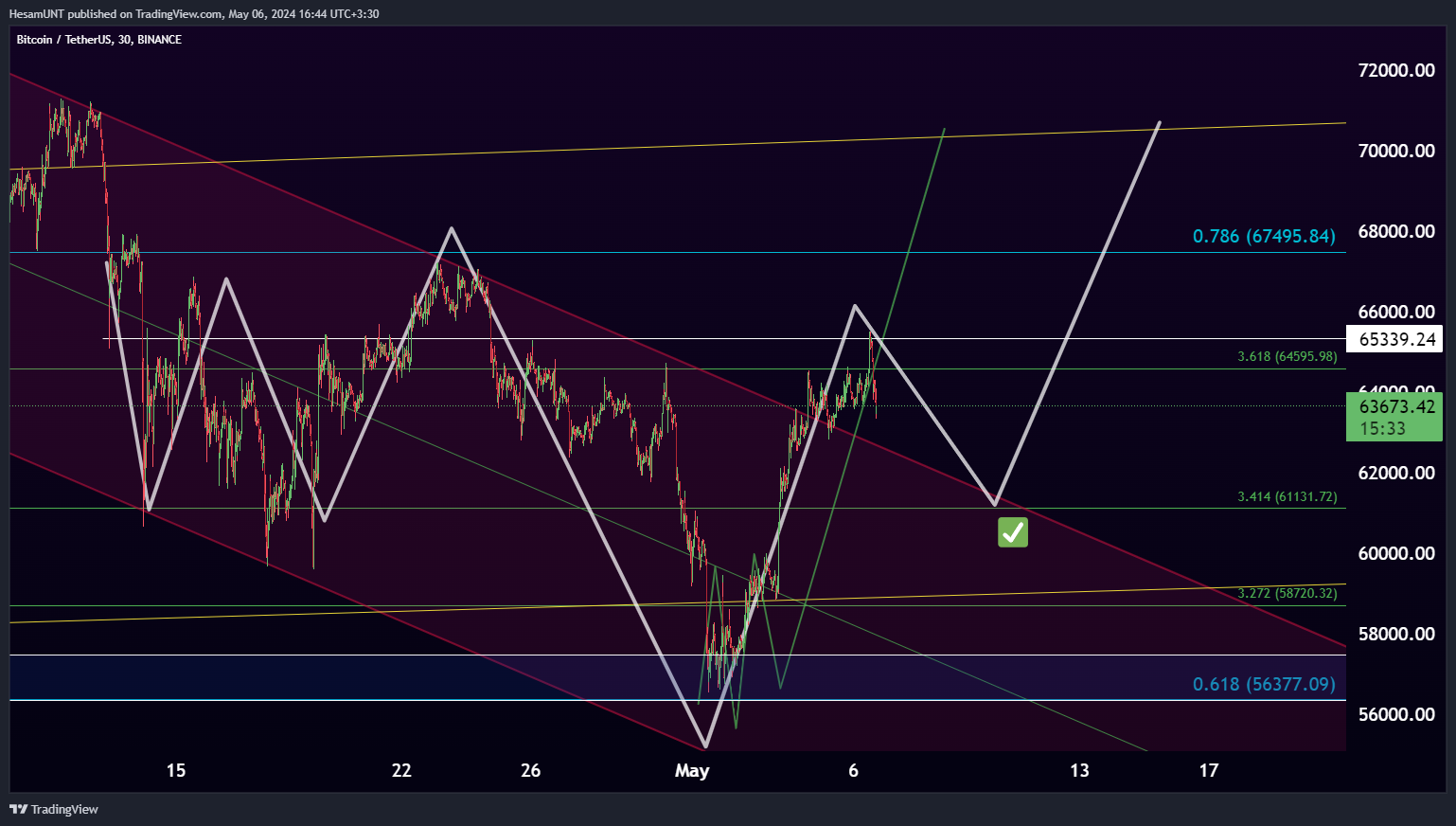The height and width of the screenshot is (826, 1456).
Task: Click 70000.00 on the price axis
Action: point(1396,151)
